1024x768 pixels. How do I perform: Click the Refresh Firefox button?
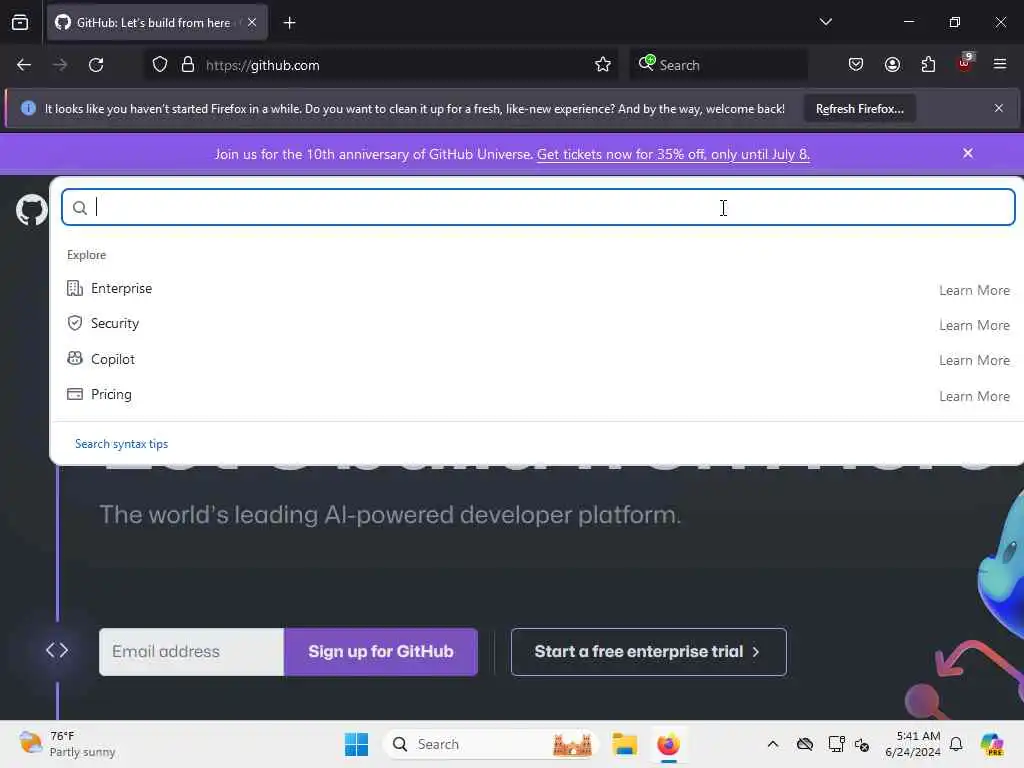(859, 109)
